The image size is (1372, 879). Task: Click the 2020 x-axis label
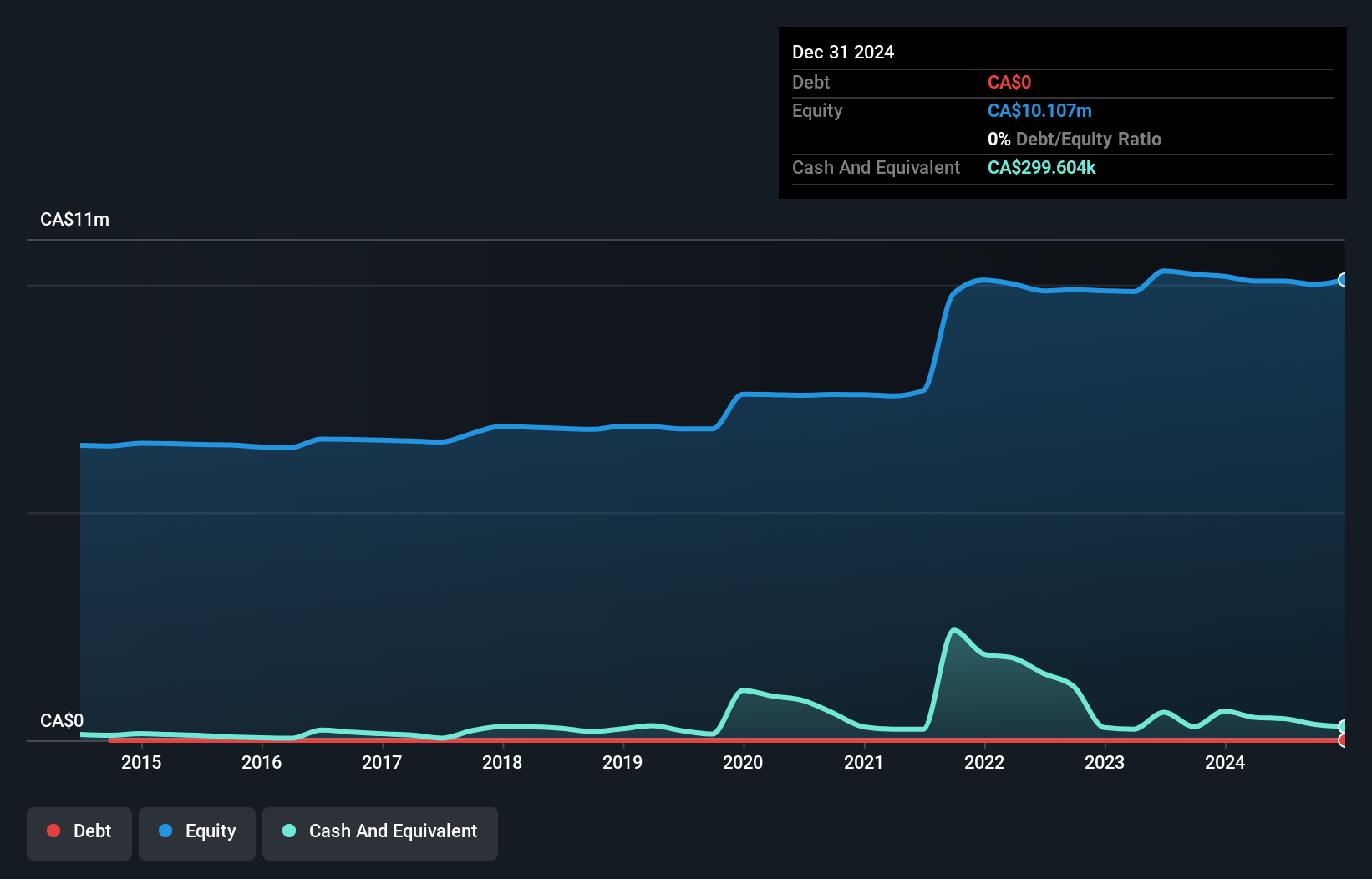click(743, 762)
